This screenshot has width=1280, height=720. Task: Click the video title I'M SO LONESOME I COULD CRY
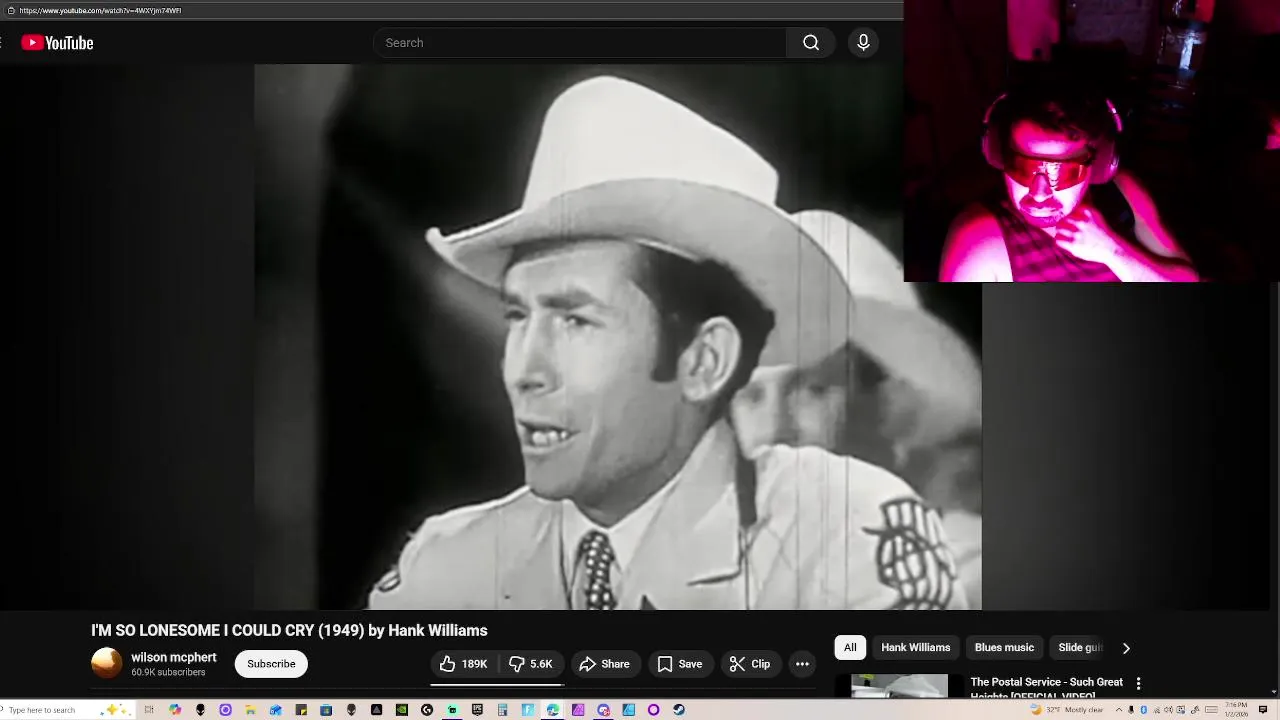(x=289, y=630)
